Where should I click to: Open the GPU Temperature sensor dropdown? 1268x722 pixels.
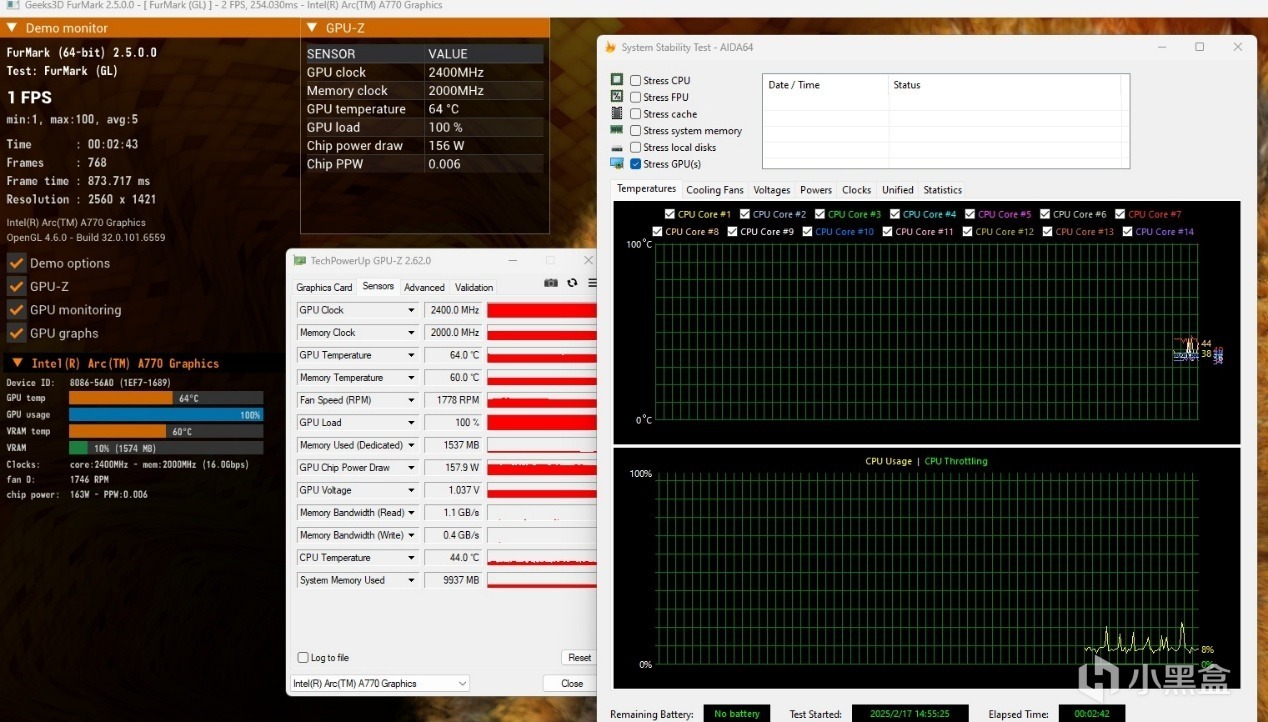click(410, 355)
